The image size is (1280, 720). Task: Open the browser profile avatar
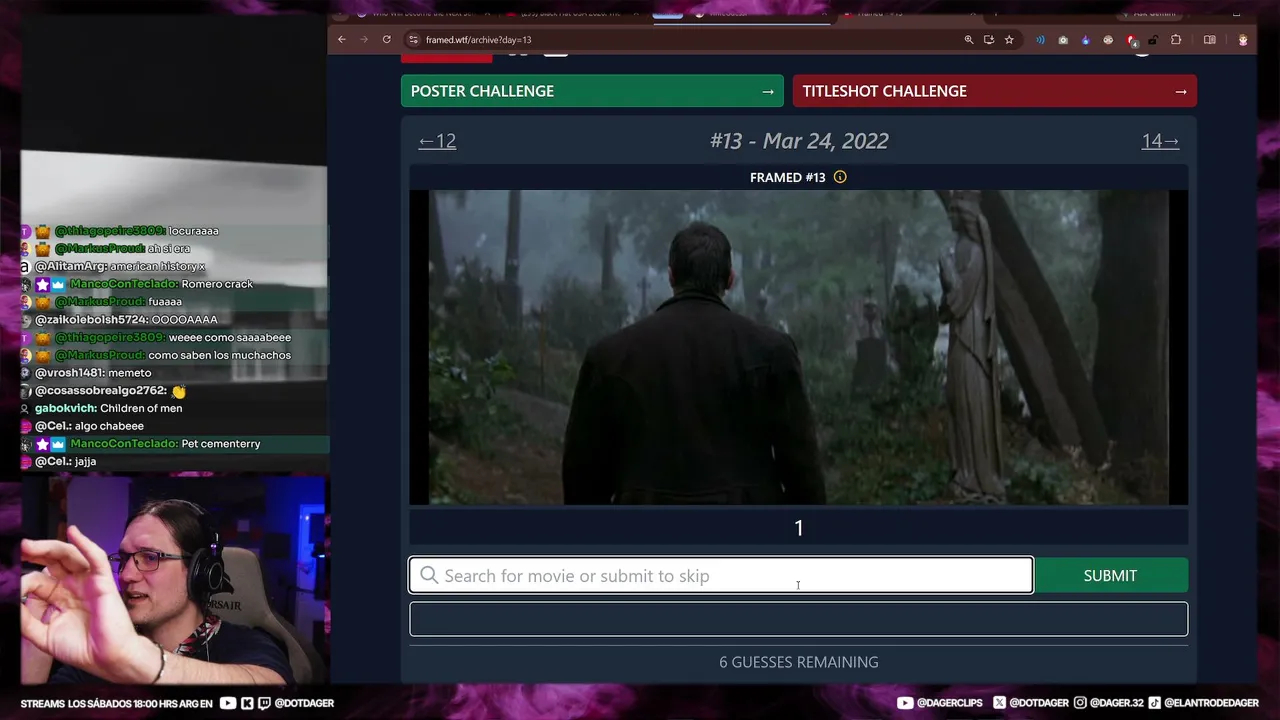1243,40
